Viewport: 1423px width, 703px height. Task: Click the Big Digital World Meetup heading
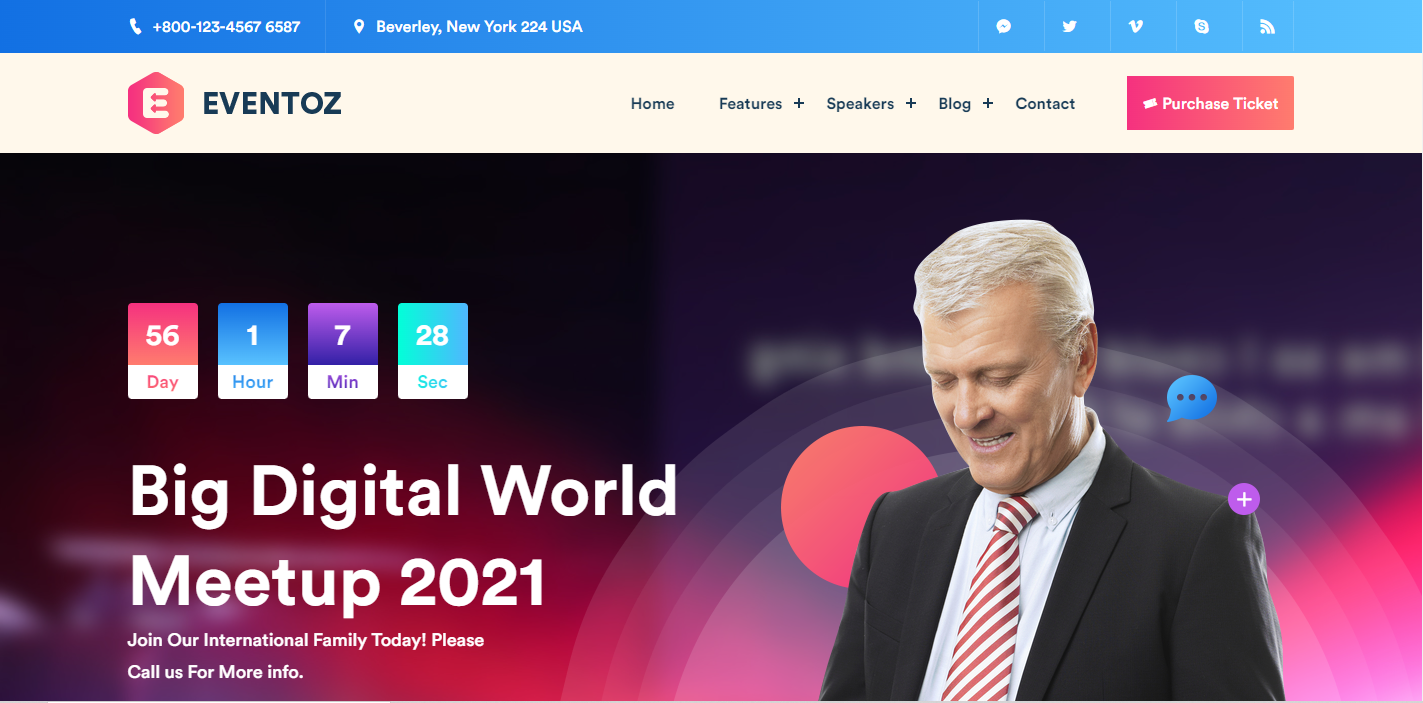[x=404, y=536]
